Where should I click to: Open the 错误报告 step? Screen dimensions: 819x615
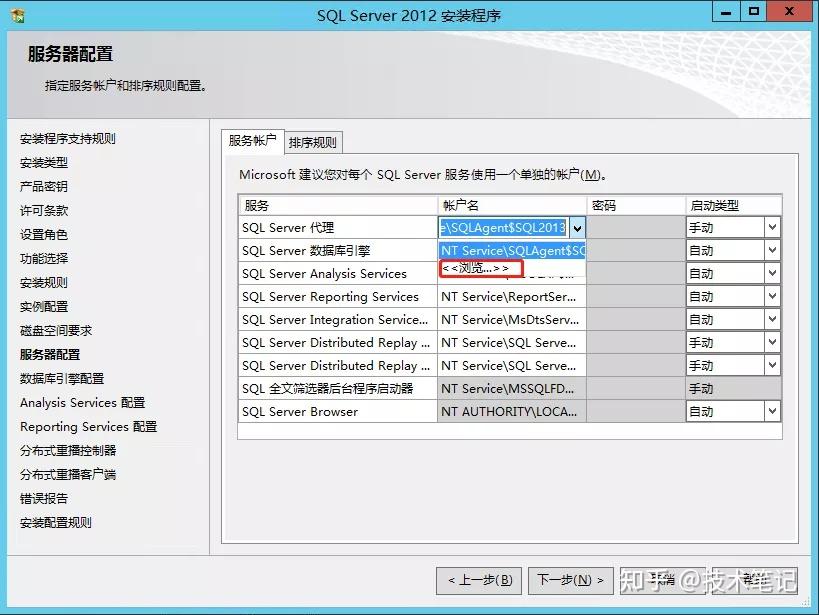pyautogui.click(x=38, y=498)
